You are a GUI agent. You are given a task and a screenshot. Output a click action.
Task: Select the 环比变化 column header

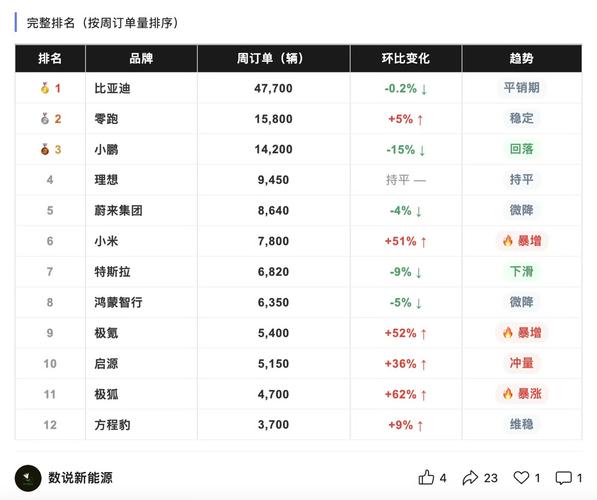point(405,58)
